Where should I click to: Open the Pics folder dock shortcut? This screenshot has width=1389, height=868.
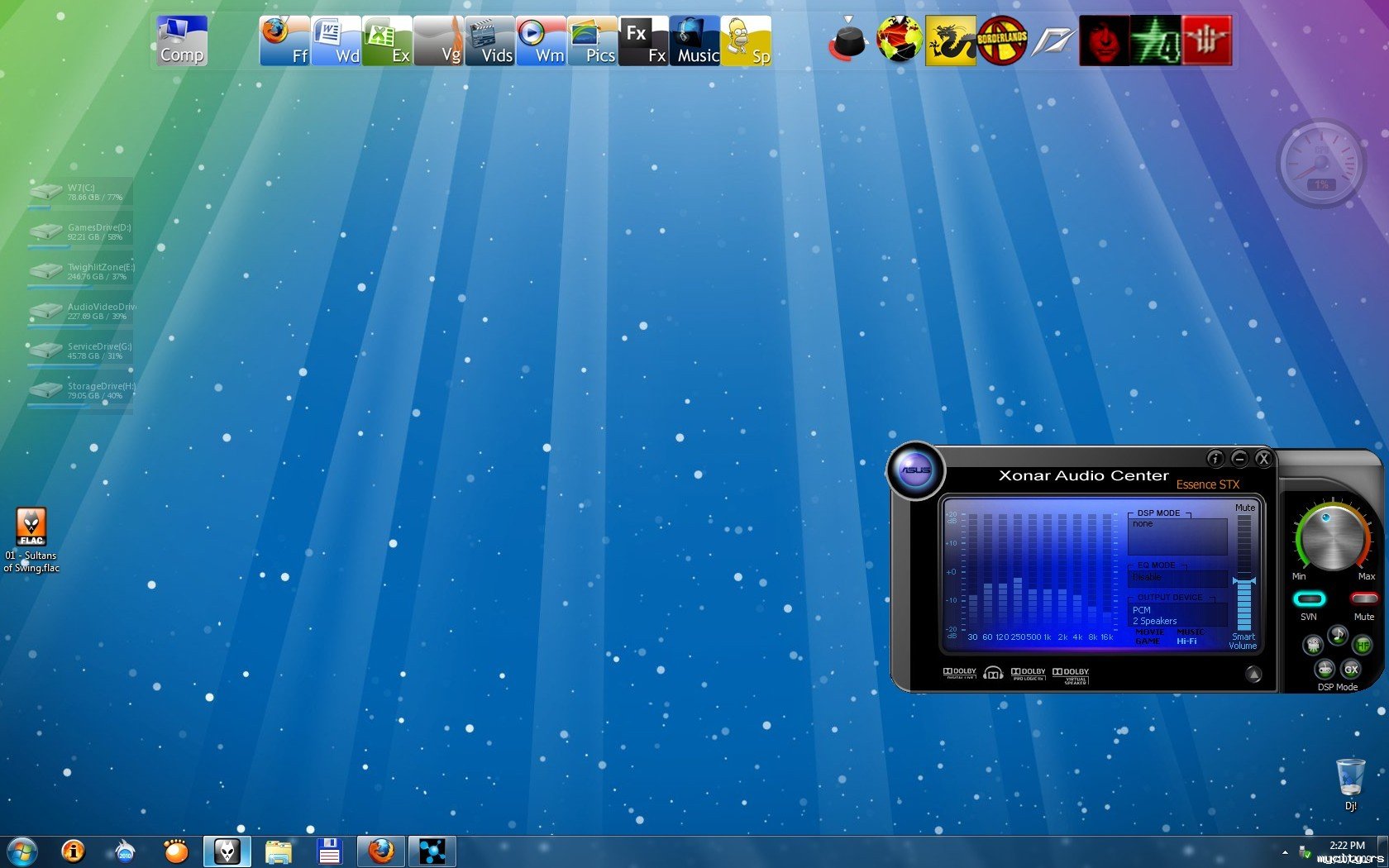click(x=591, y=41)
